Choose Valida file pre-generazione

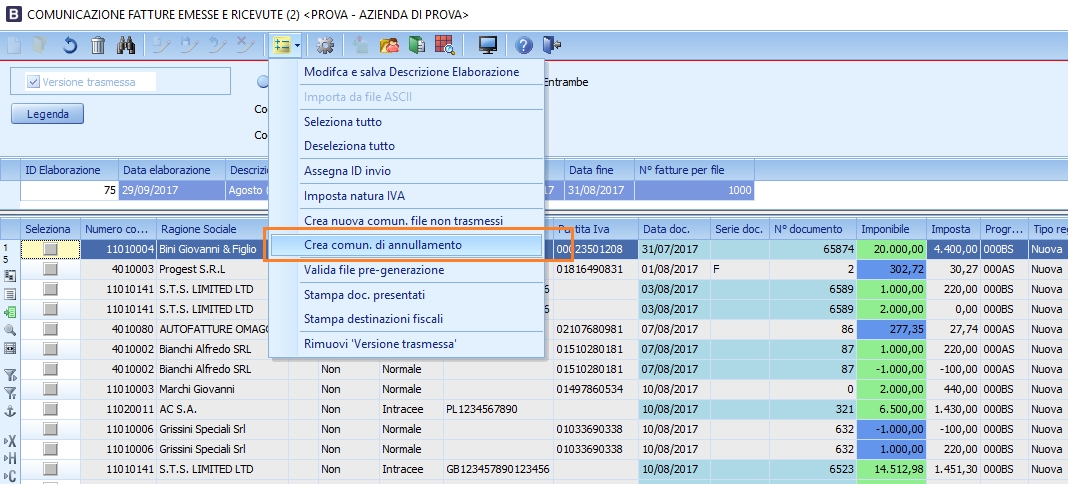pos(374,270)
